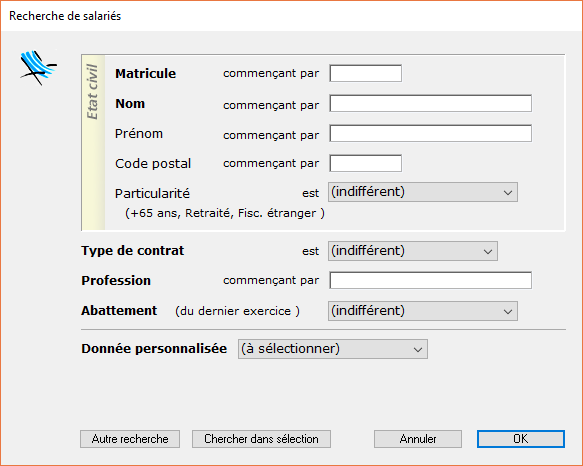Click Chercher dans sélection button

(x=261, y=439)
